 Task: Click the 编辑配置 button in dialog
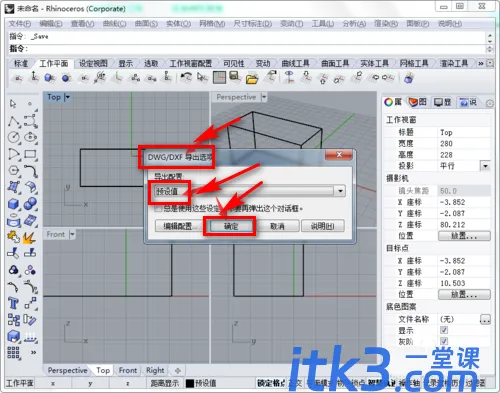(x=178, y=226)
